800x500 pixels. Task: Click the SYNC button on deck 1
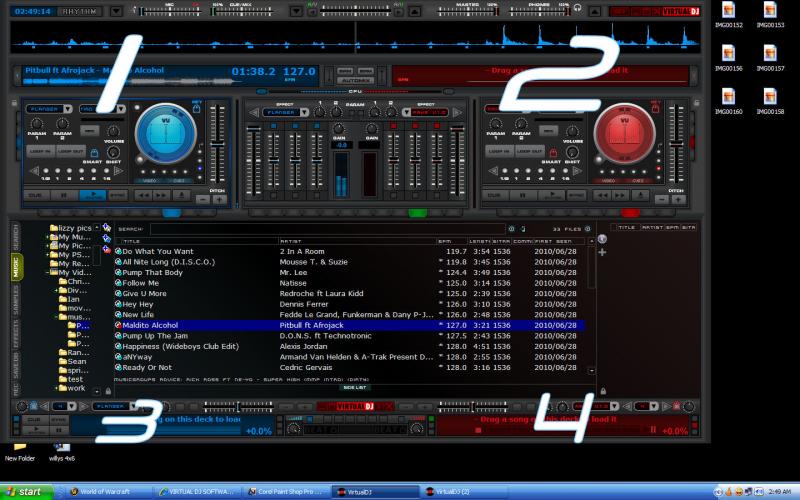(x=117, y=195)
